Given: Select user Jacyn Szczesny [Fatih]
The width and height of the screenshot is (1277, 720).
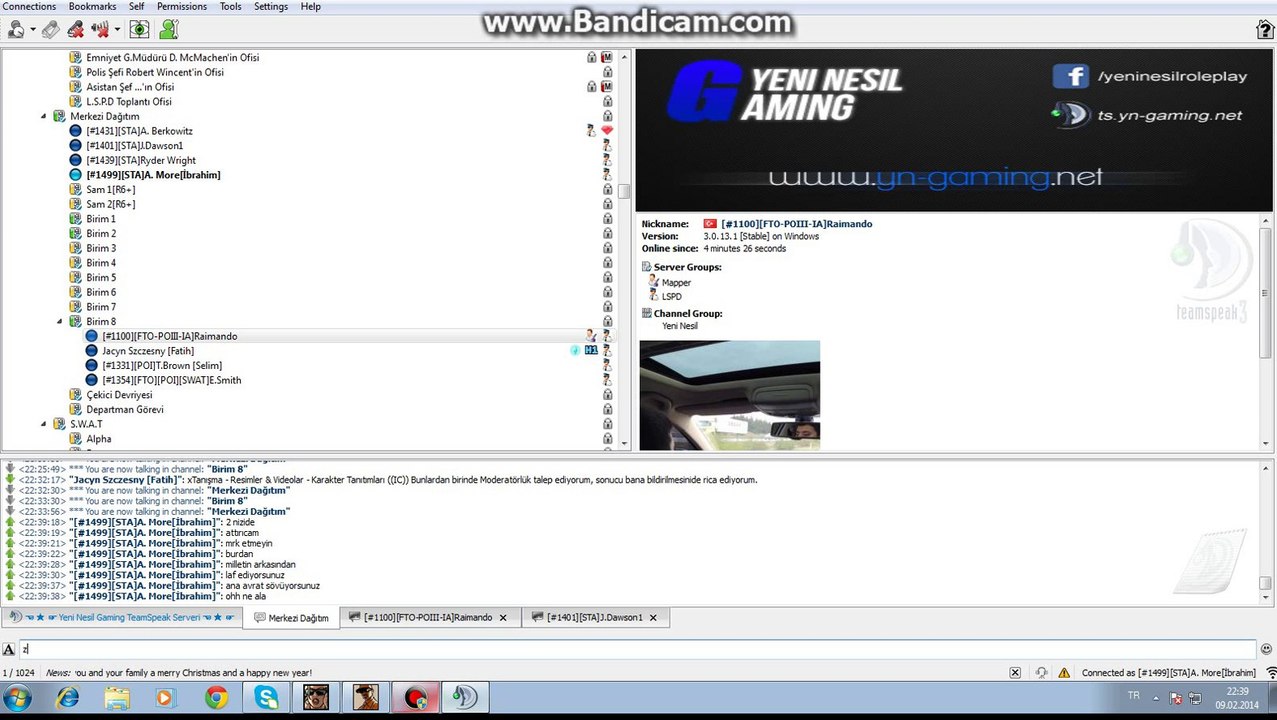Looking at the screenshot, I should 148,351.
